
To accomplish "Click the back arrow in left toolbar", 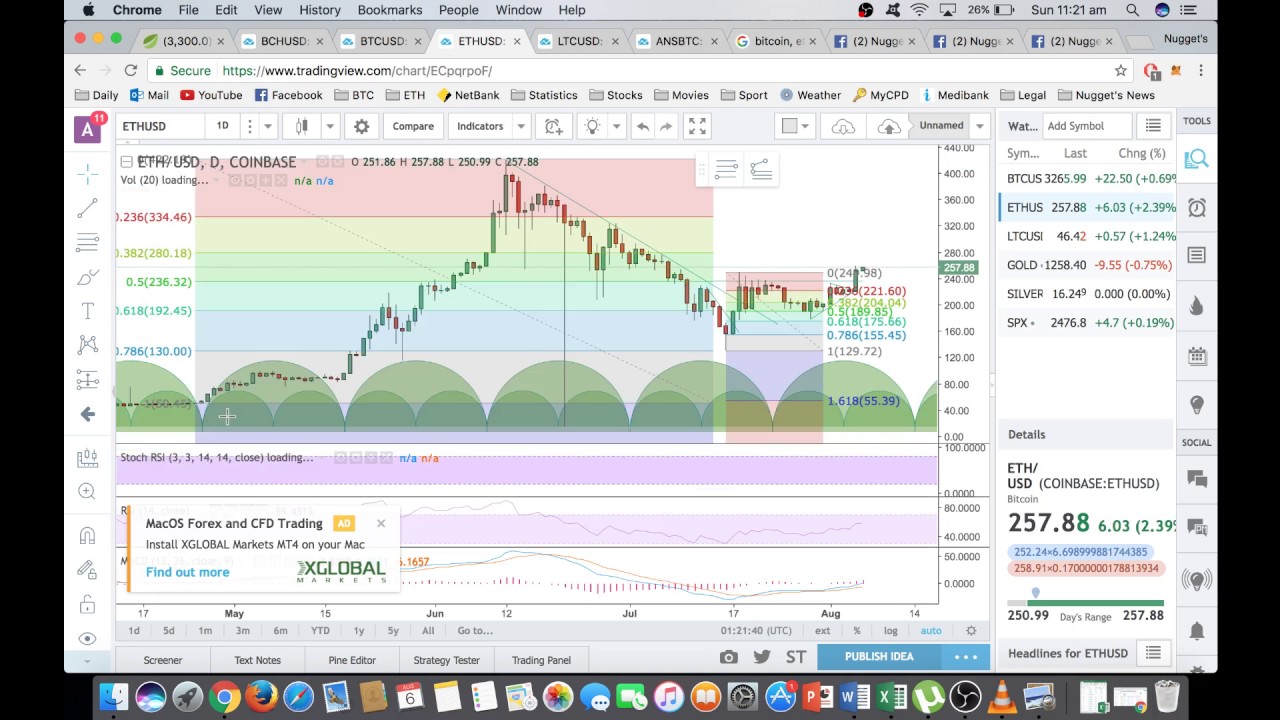I will click(x=88, y=414).
